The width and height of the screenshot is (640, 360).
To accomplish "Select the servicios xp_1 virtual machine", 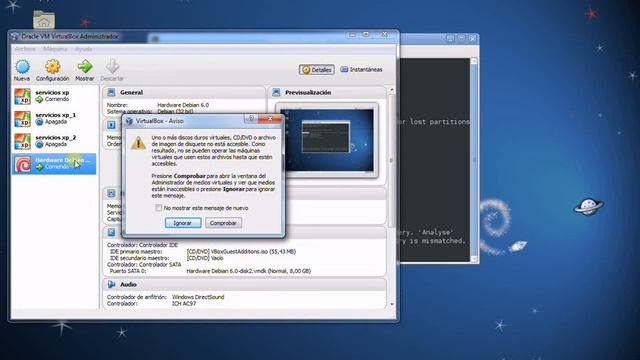I will [x=54, y=119].
